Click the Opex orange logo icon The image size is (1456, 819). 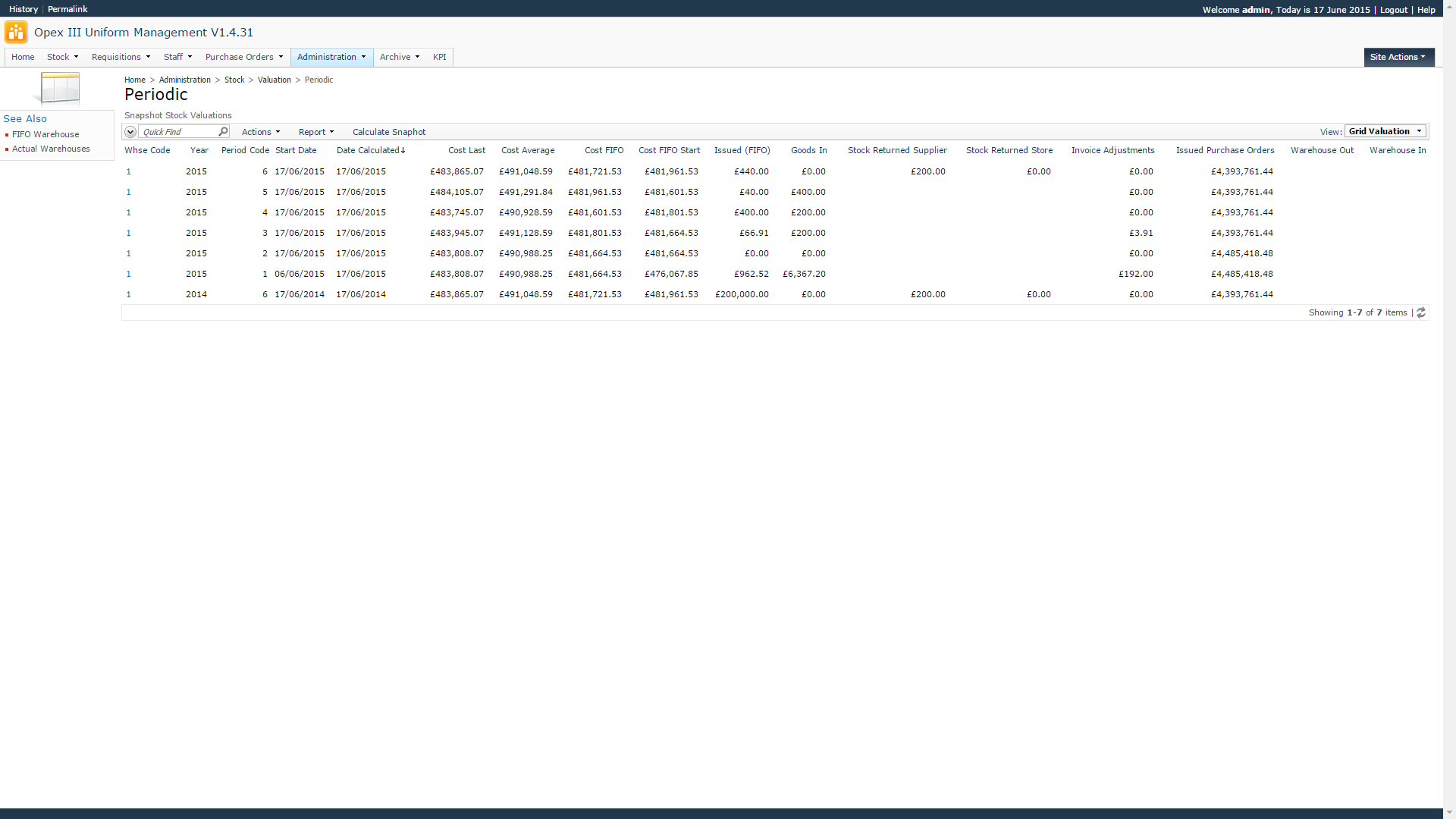16,33
